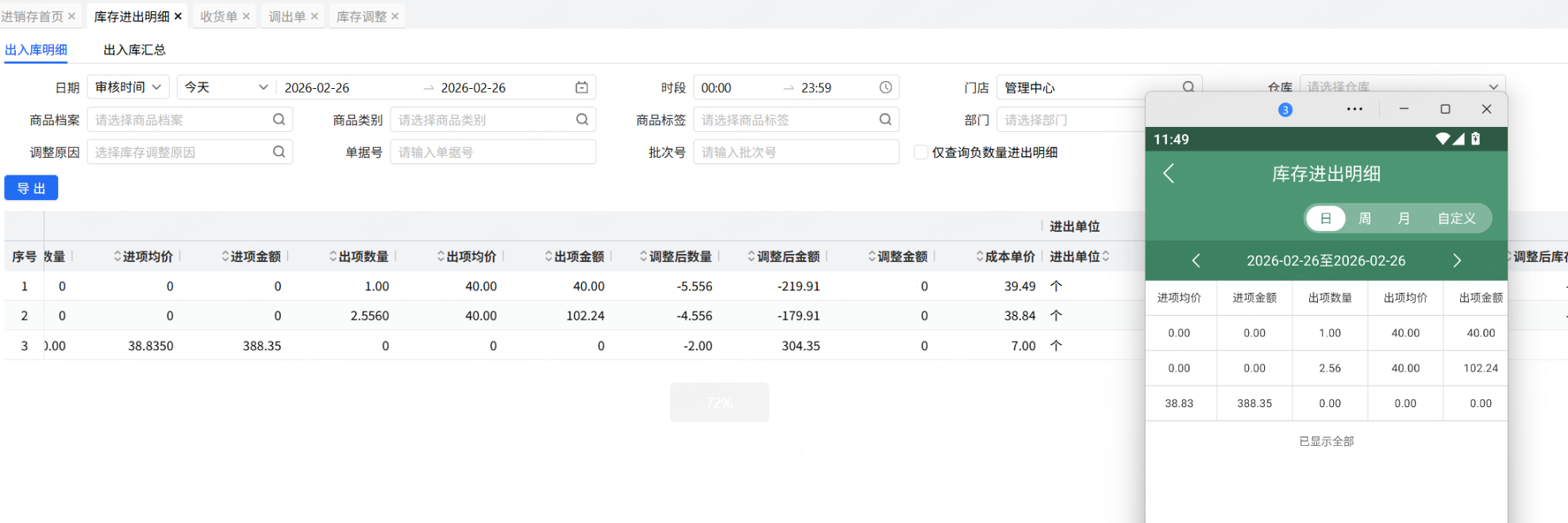
Task: Sort by 出项金额 column
Action: (549, 256)
